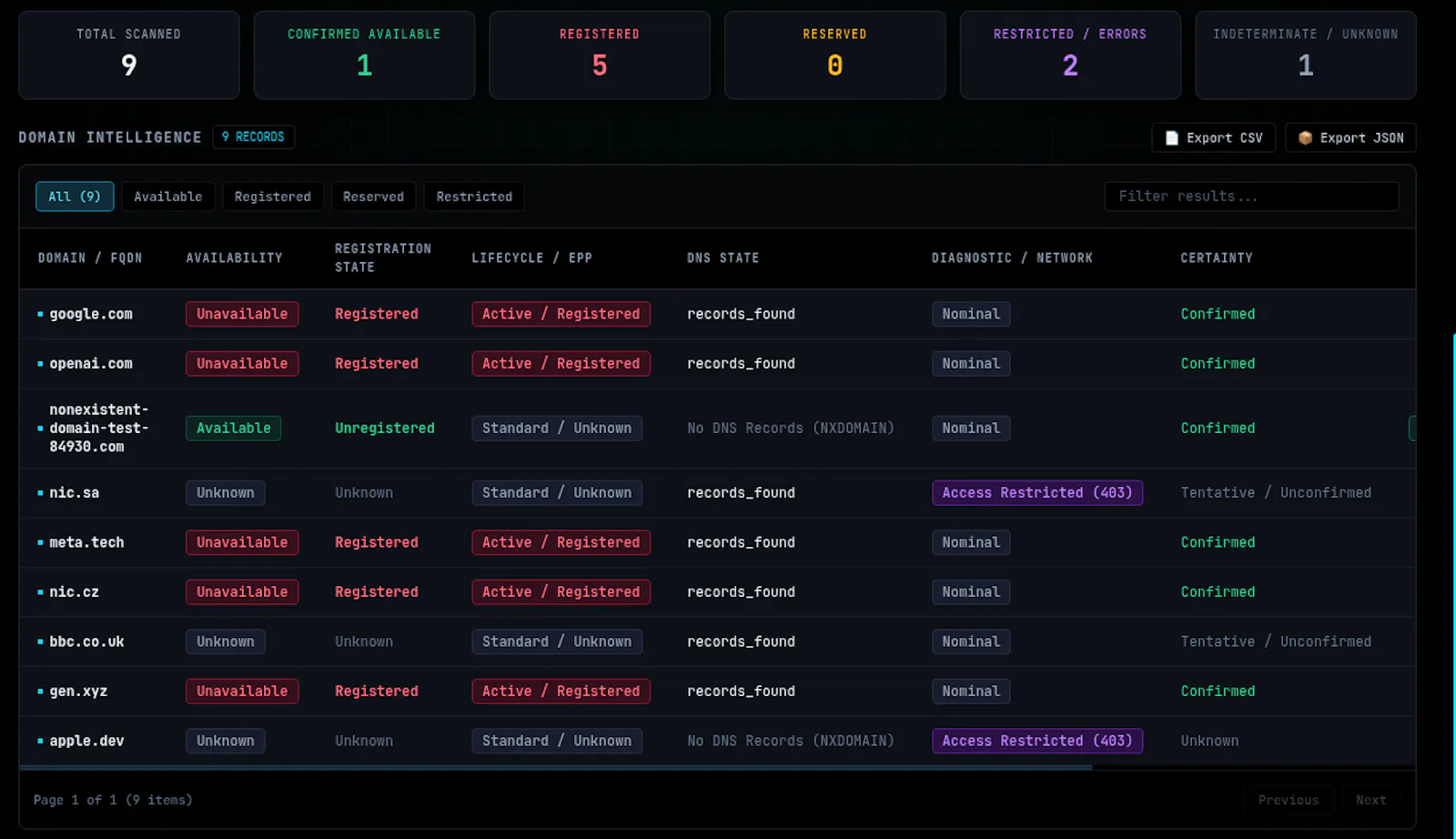Click the Export JSON package icon
This screenshot has width=1456, height=839.
click(1305, 138)
